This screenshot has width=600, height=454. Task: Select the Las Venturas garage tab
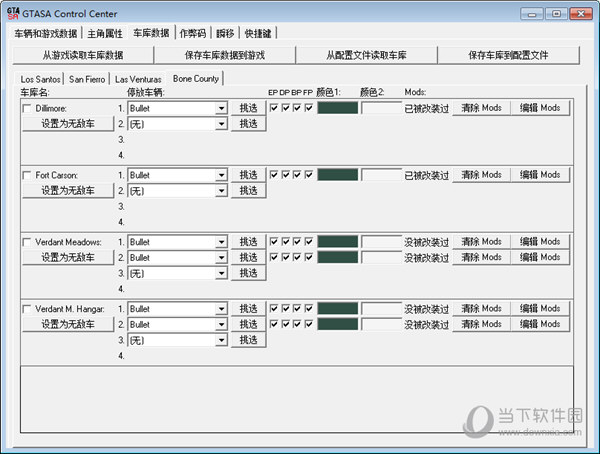pyautogui.click(x=138, y=79)
